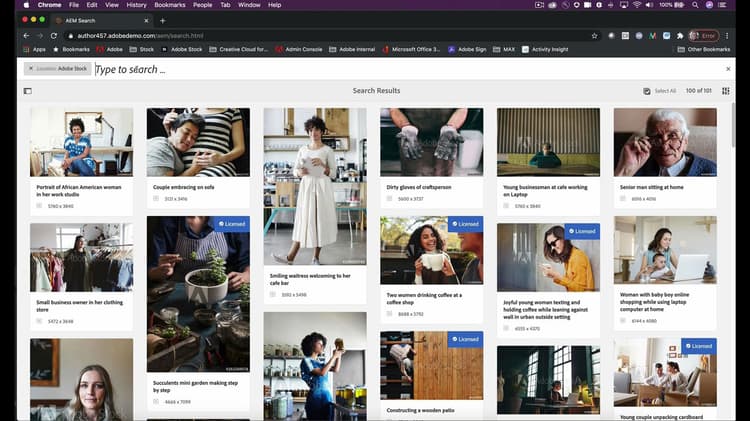The width and height of the screenshot is (750, 421).
Task: Open a new Chrome tab
Action: click(163, 20)
